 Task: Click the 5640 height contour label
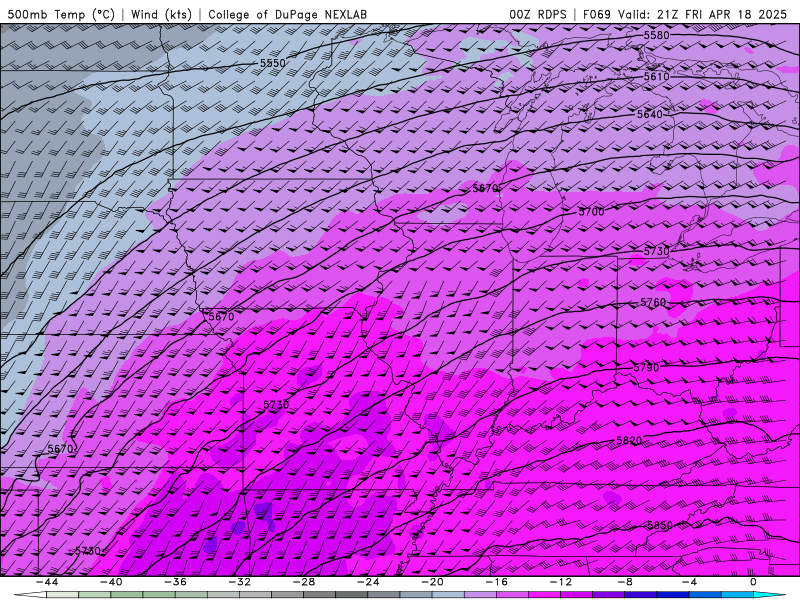point(649,114)
